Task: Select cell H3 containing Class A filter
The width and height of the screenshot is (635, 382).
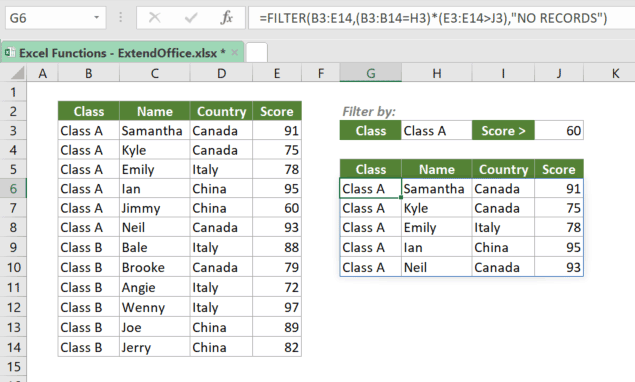Action: click(x=437, y=130)
